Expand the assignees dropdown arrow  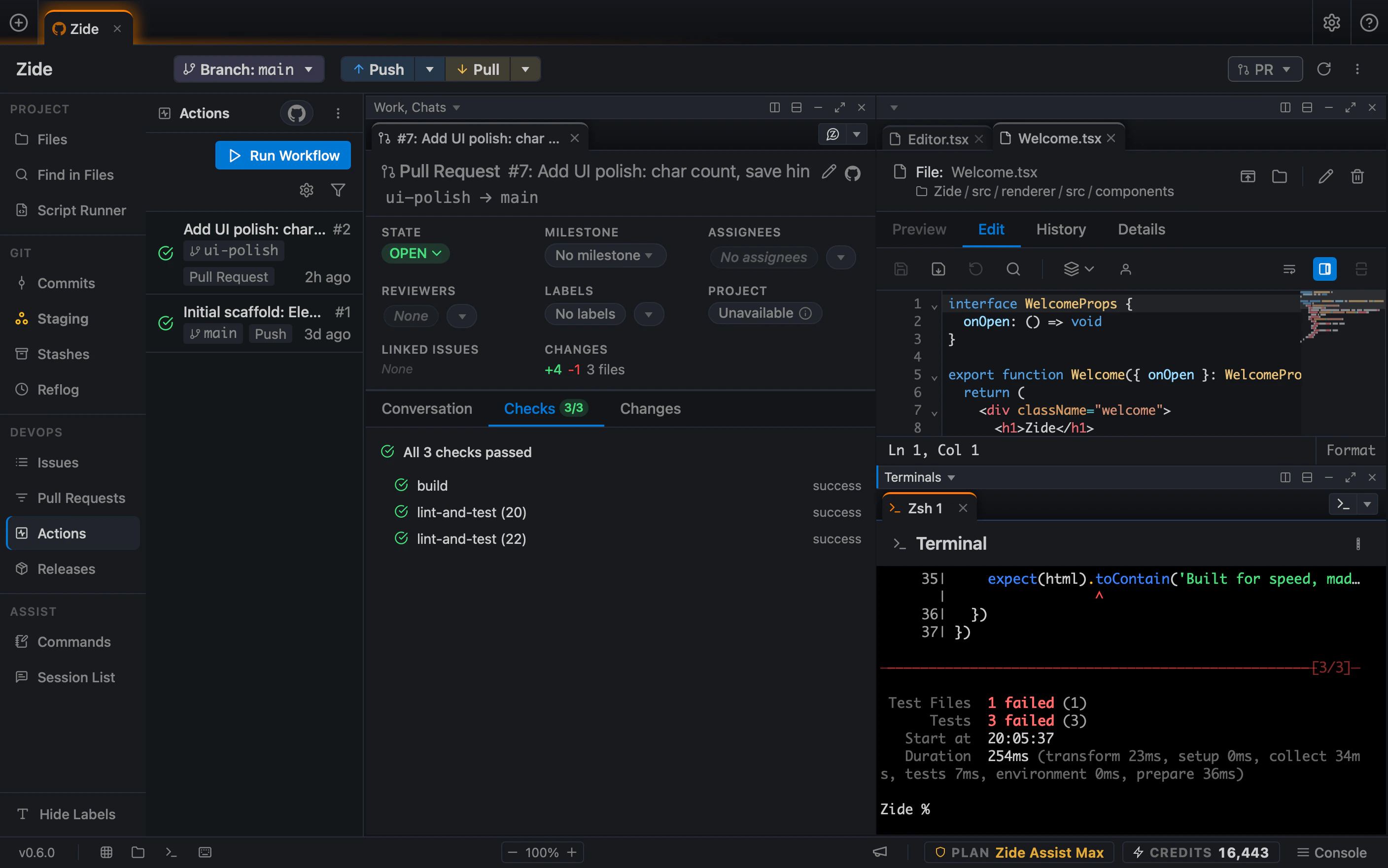coord(841,257)
